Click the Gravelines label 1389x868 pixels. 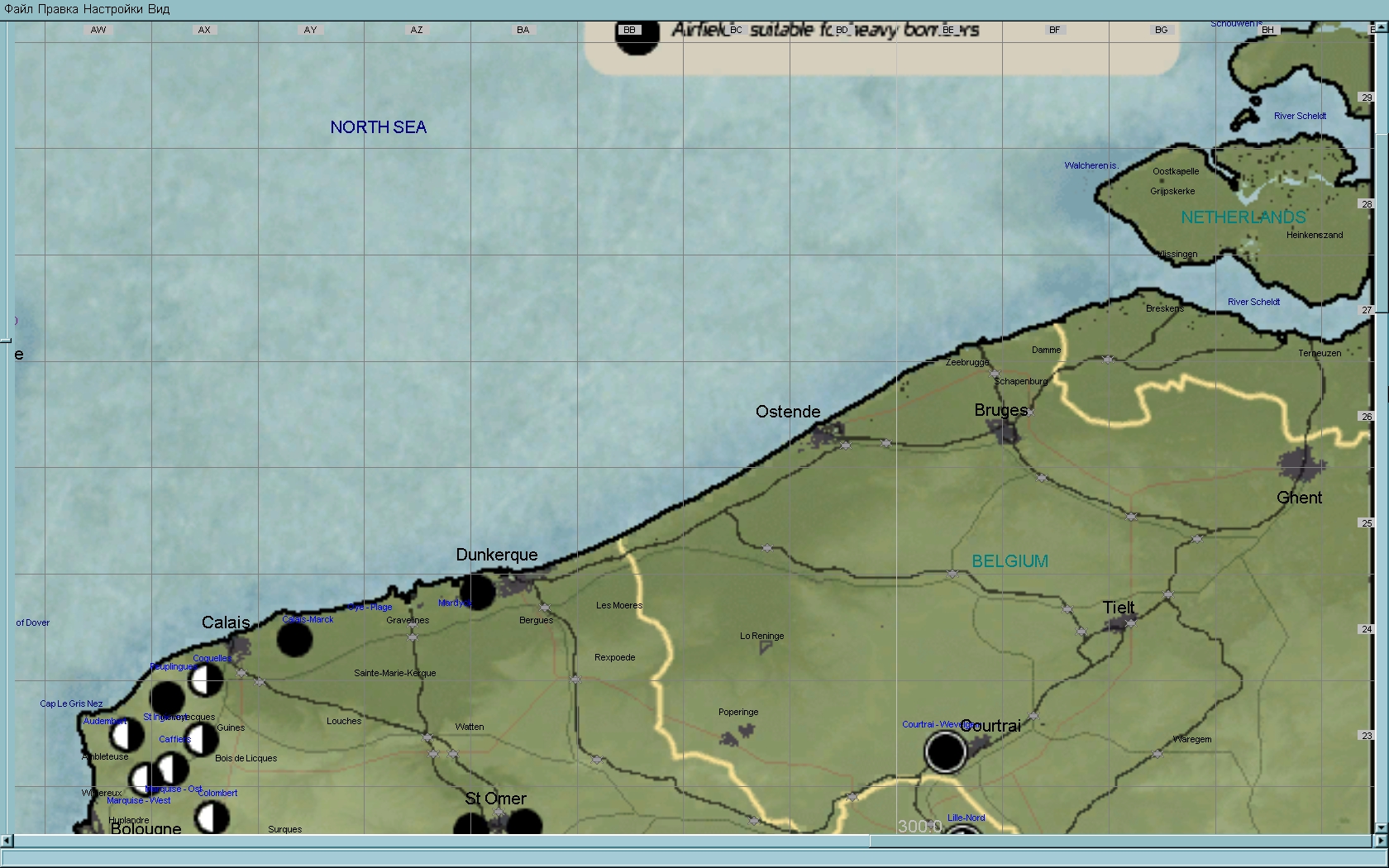click(x=408, y=620)
